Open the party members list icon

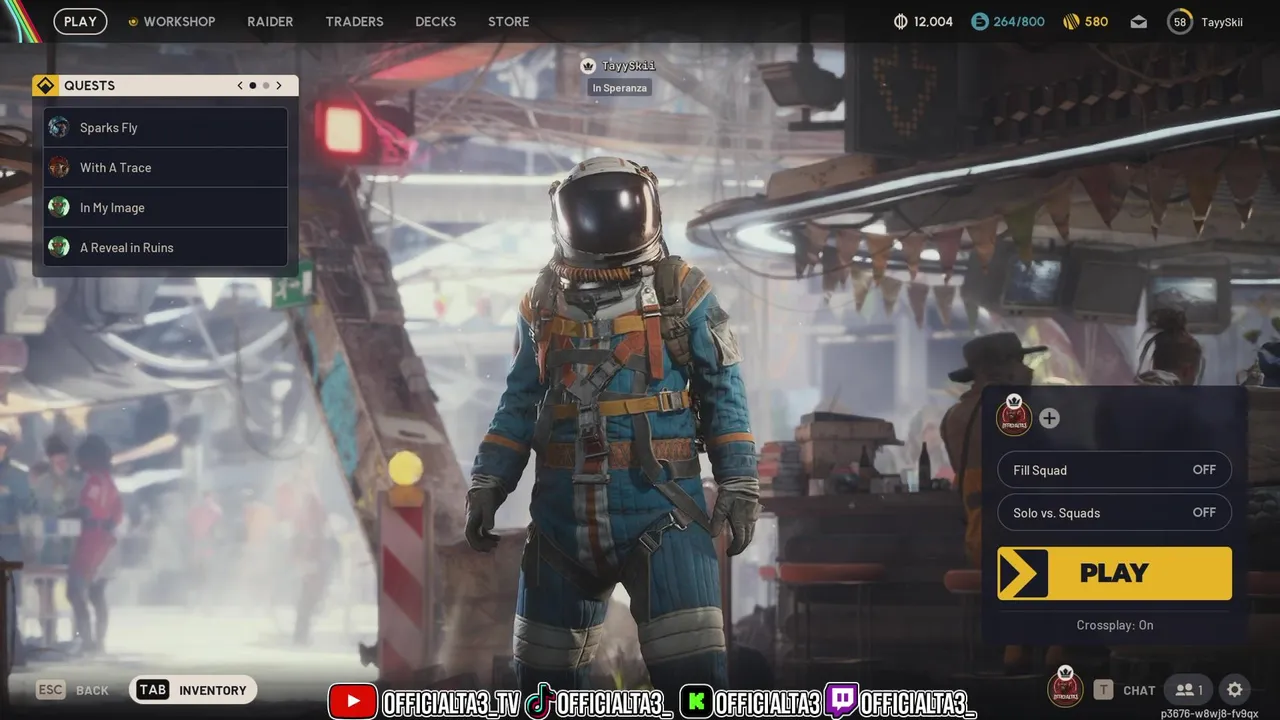(1190, 690)
